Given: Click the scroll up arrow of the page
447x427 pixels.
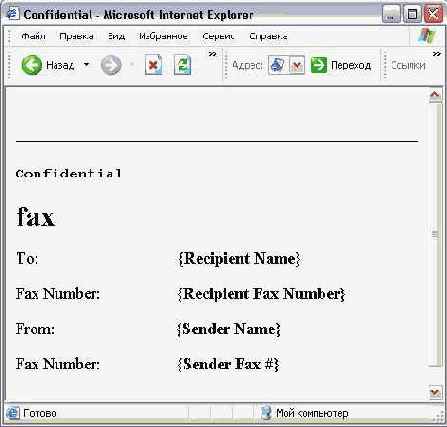Looking at the screenshot, I should coord(434,95).
